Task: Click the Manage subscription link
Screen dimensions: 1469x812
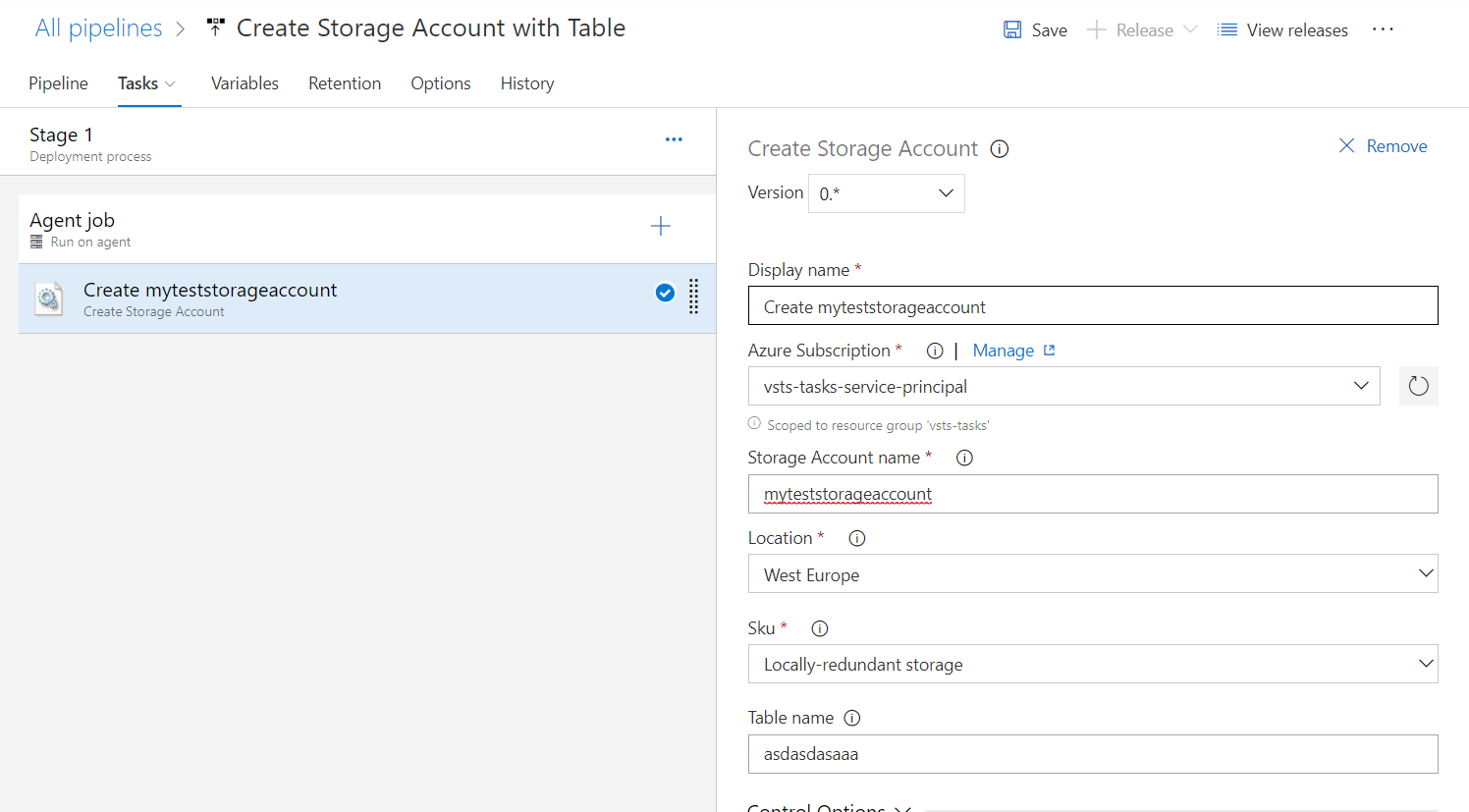Action: 1004,351
